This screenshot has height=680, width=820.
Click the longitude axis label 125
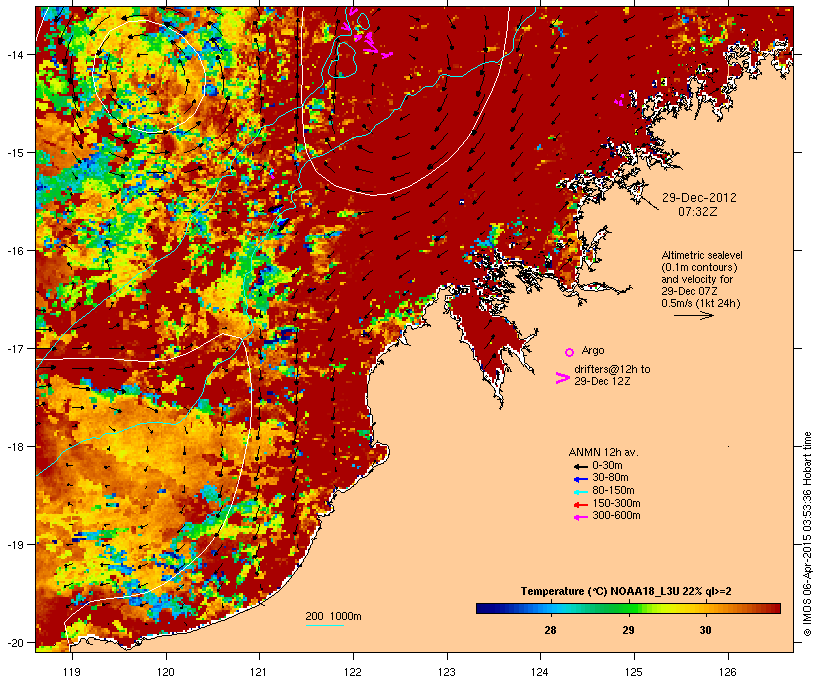[x=634, y=672]
